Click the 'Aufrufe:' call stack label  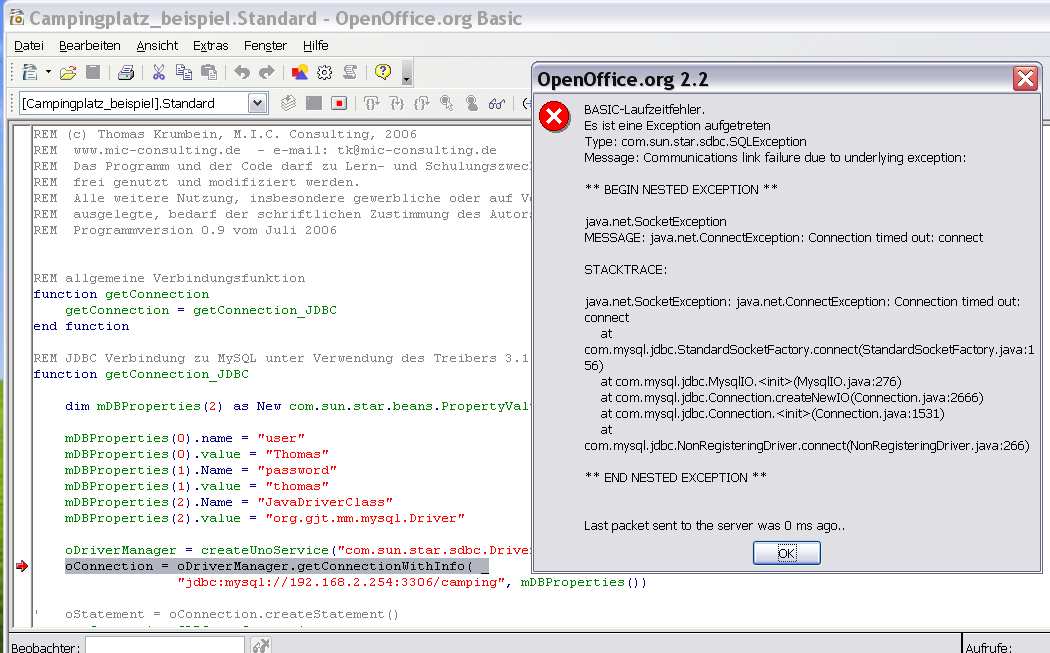987,647
